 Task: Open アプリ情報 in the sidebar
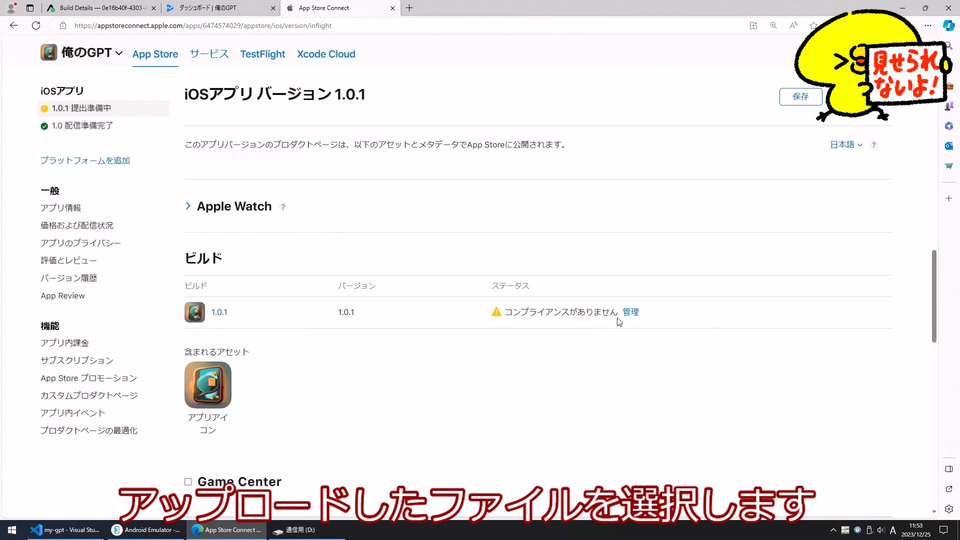point(61,208)
